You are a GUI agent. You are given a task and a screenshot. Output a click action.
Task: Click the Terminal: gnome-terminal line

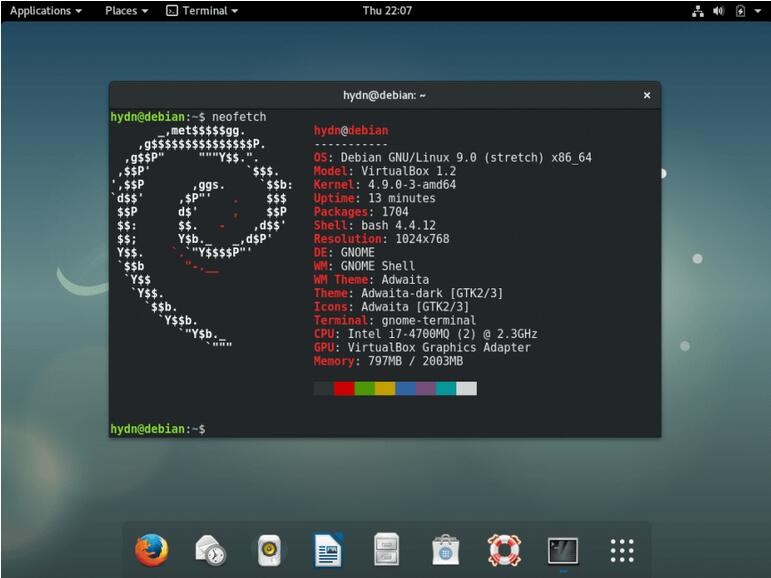[395, 321]
